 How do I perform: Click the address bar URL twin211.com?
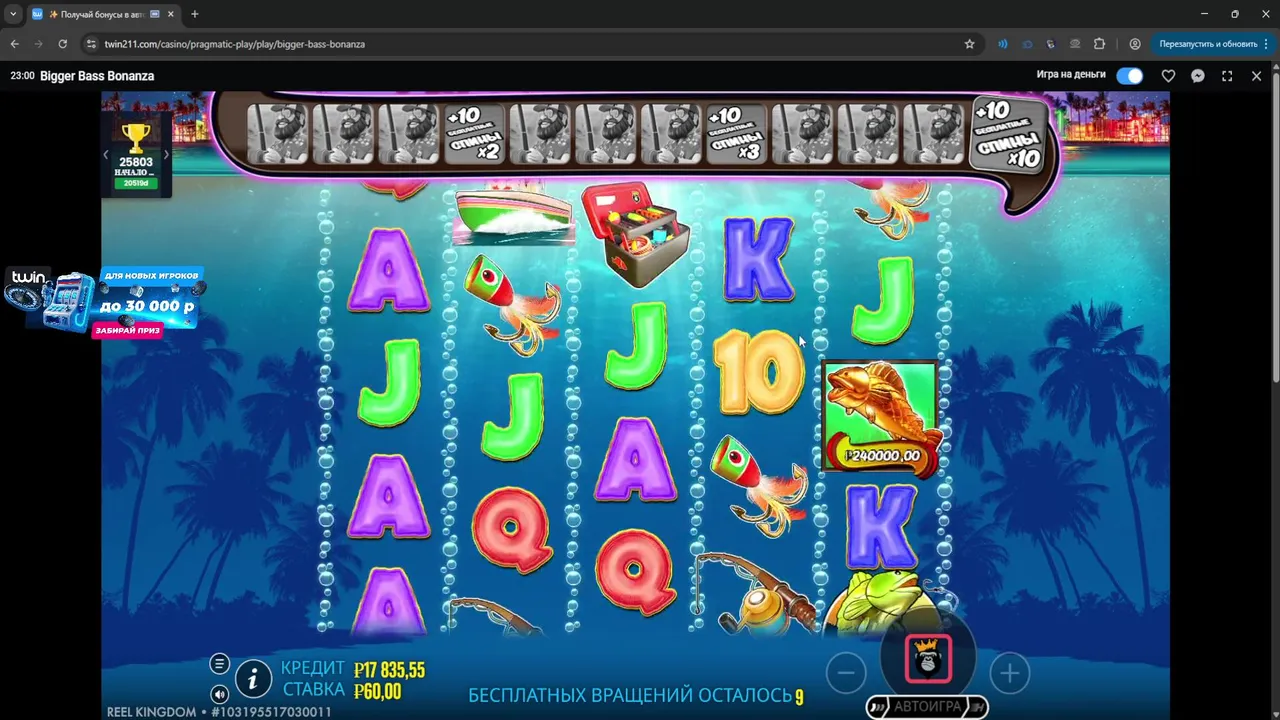235,44
